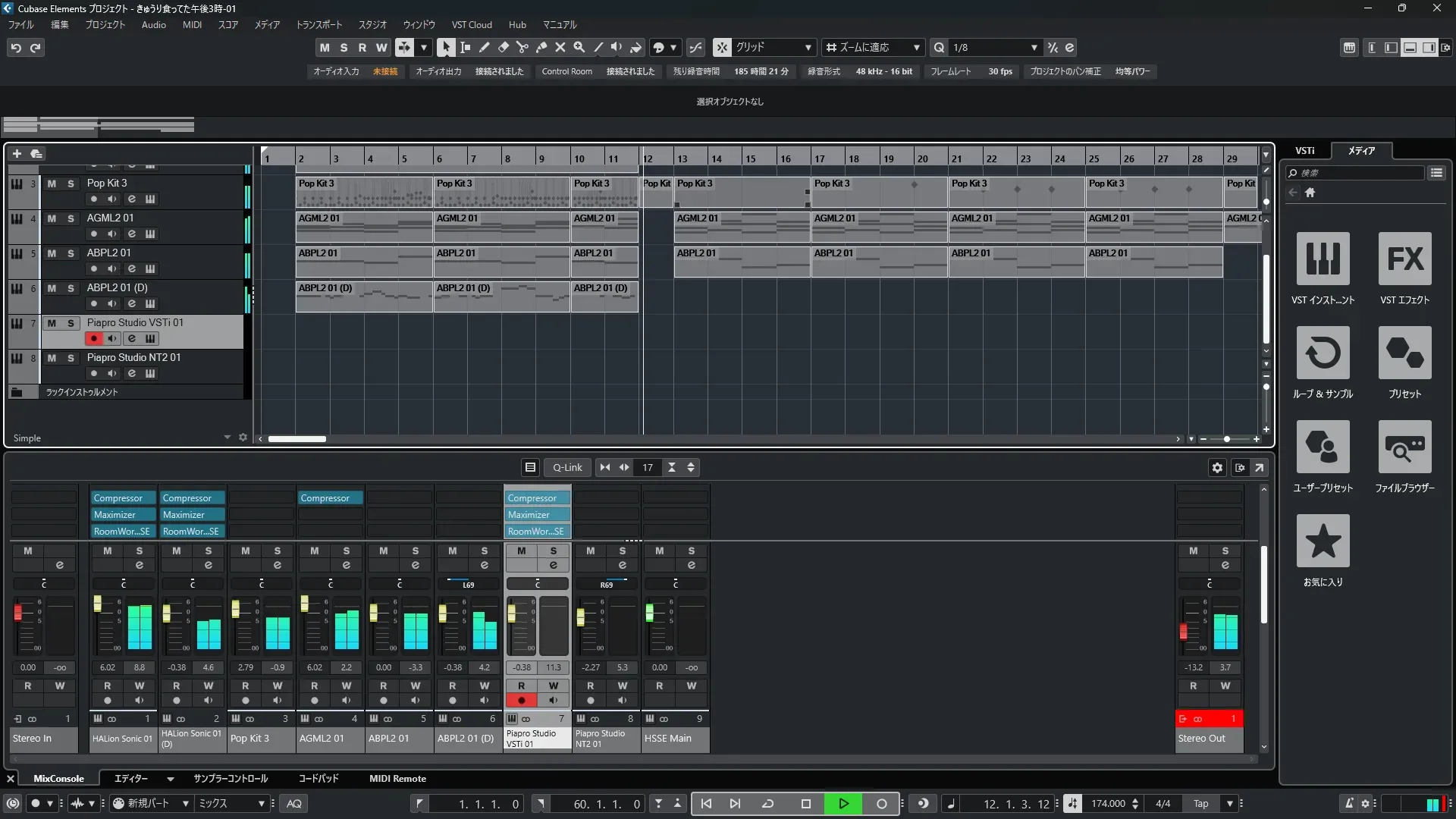Open the zoom-adaptive grid dropdown

(x=916, y=47)
